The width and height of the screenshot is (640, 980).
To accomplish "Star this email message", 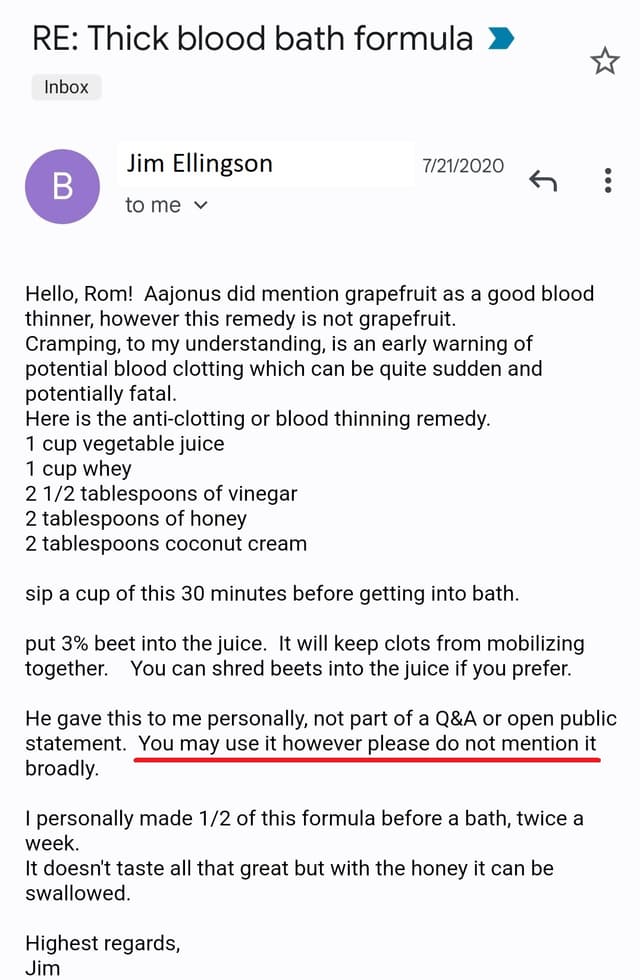I will 604,61.
